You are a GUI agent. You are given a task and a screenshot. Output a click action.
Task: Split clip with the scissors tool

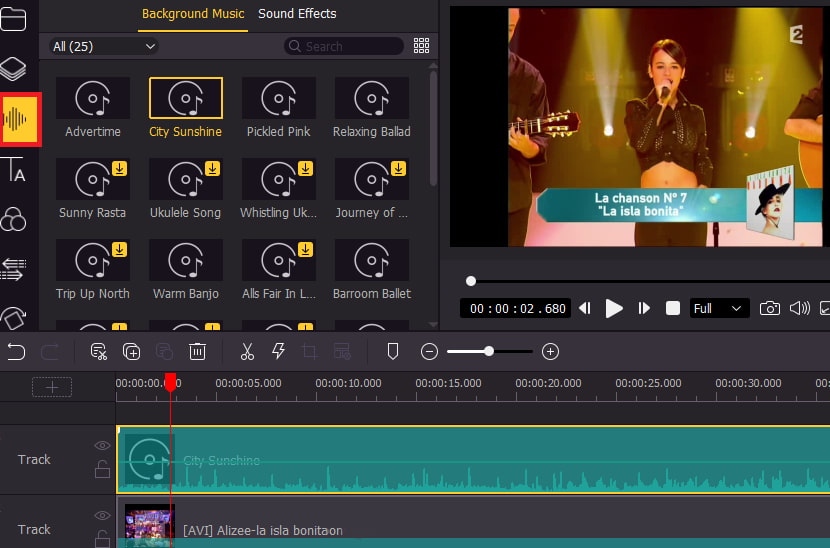[247, 352]
